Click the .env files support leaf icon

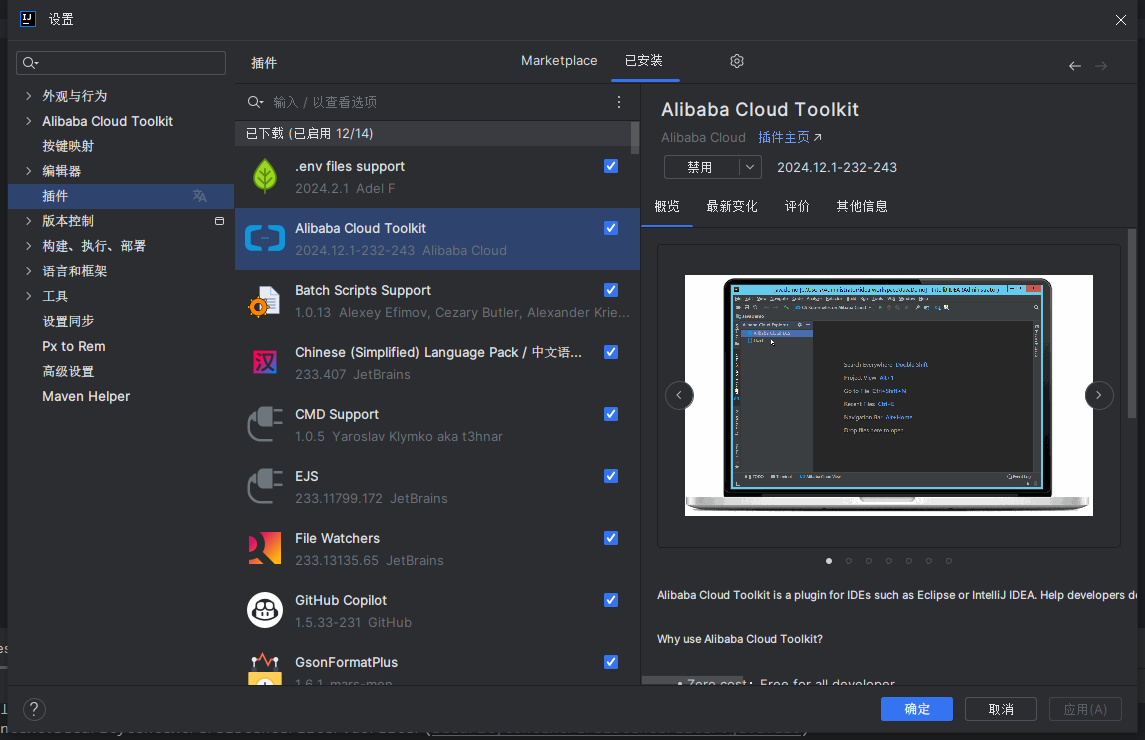(265, 176)
